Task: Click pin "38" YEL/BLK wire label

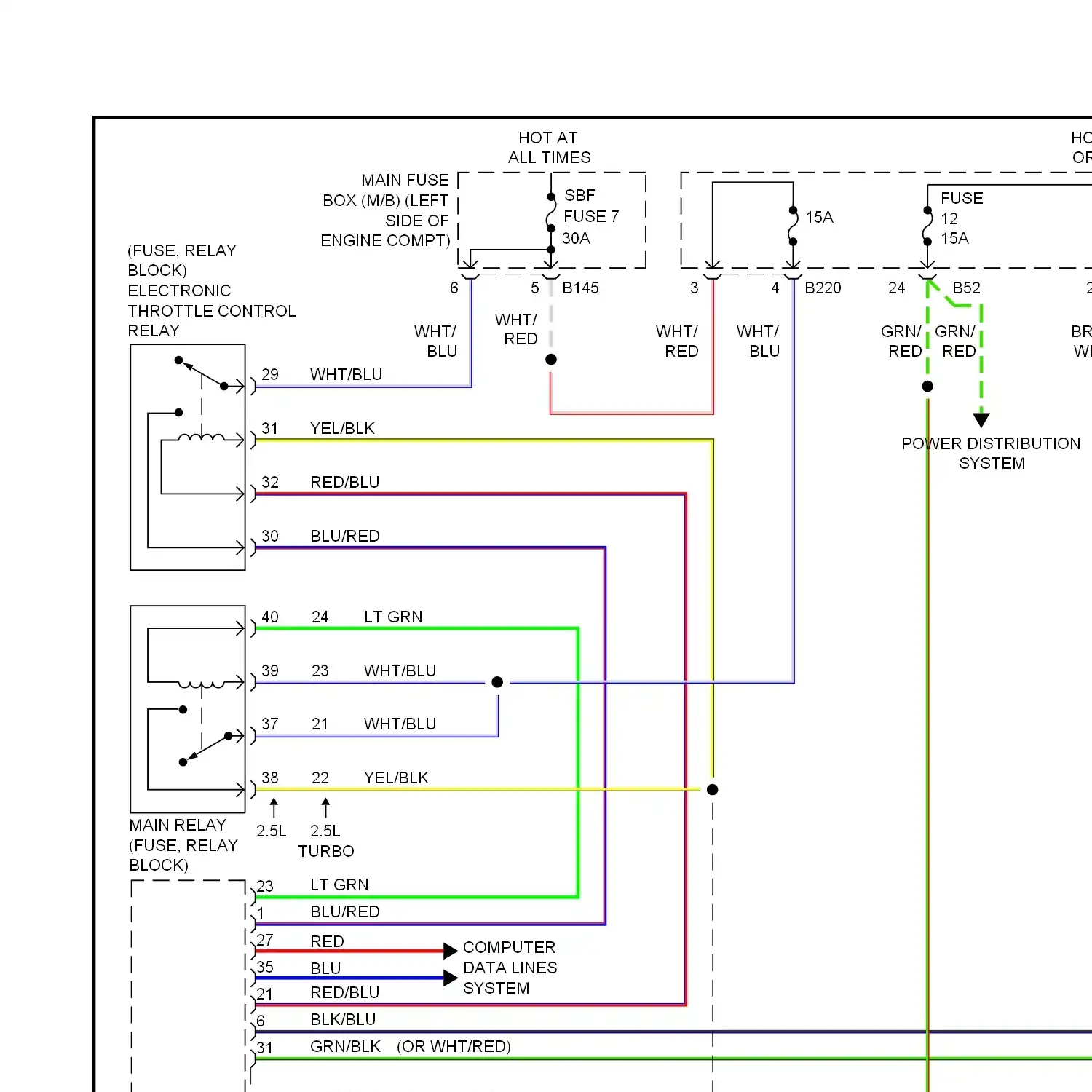Action: 396,778
